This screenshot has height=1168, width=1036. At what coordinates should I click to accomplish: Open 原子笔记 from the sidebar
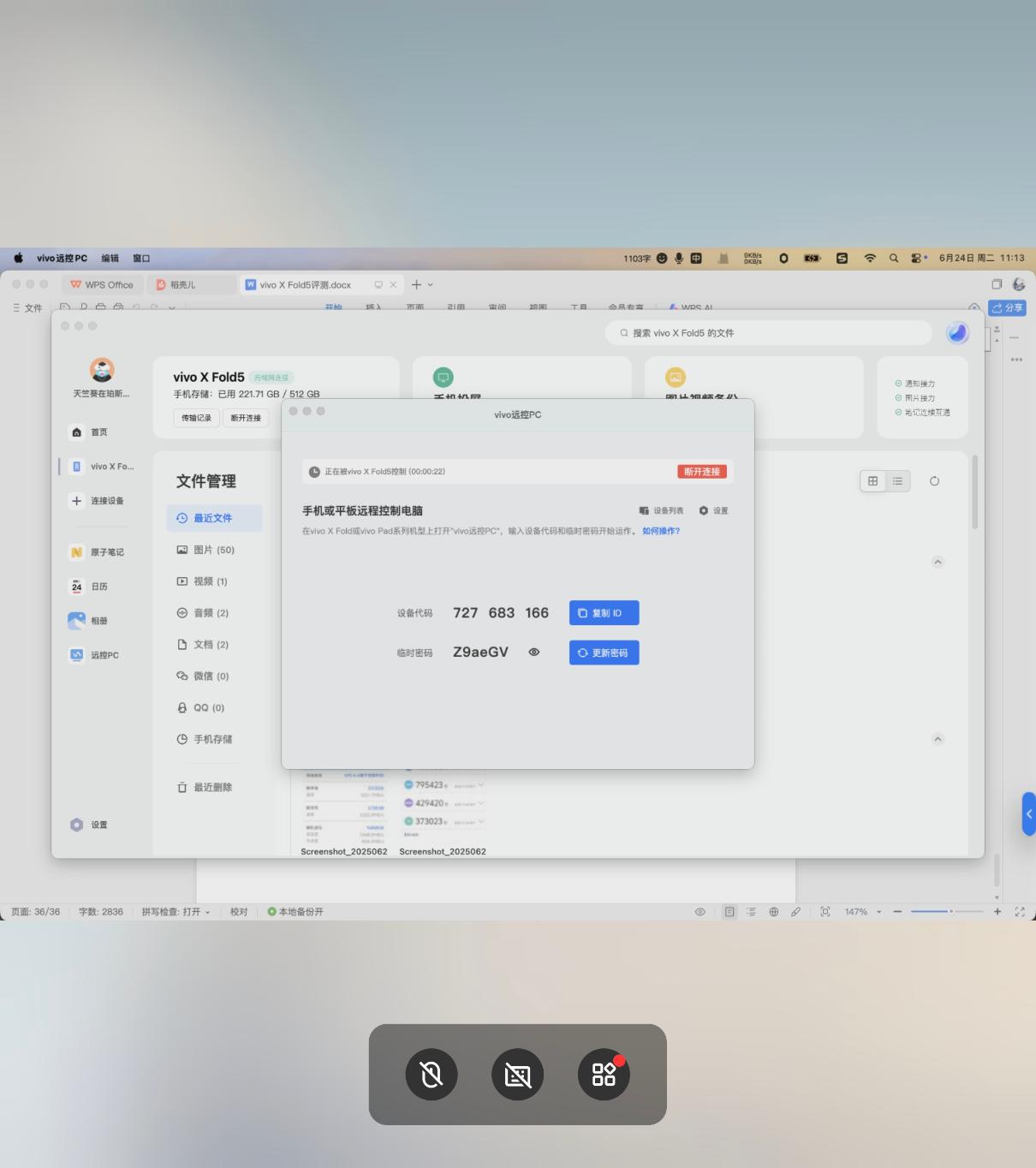coord(96,552)
